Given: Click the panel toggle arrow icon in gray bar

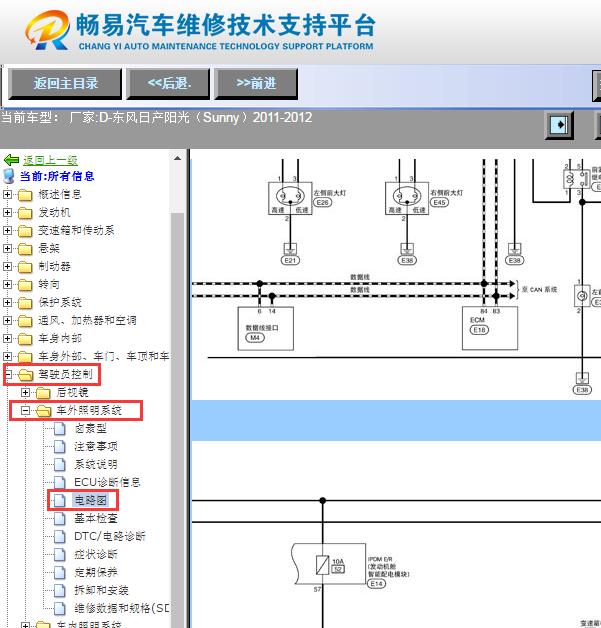Looking at the screenshot, I should coord(559,125).
